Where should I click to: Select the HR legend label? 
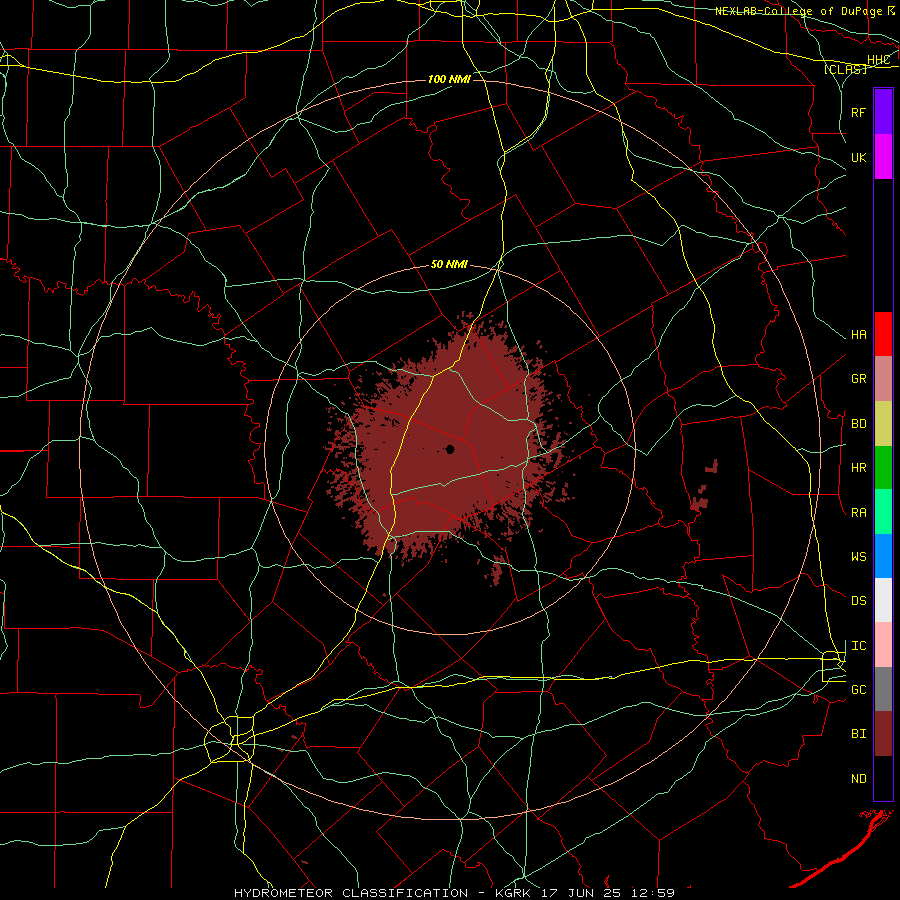(x=859, y=468)
